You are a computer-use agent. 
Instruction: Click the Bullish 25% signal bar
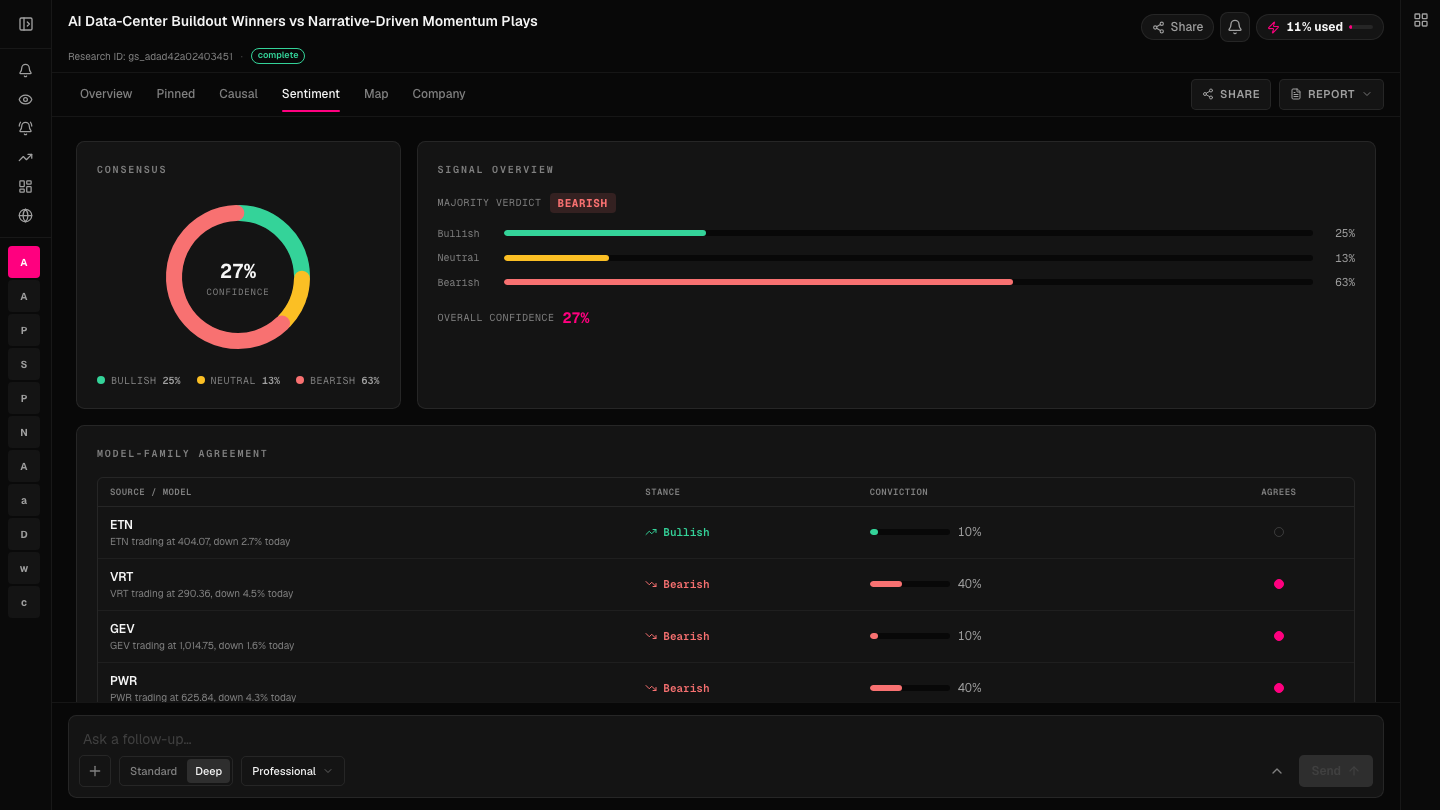(908, 233)
